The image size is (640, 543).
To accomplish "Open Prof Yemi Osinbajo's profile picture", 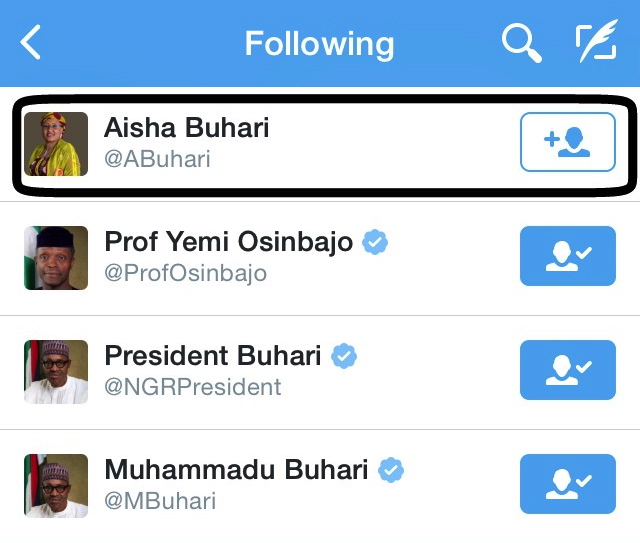I will (56, 258).
